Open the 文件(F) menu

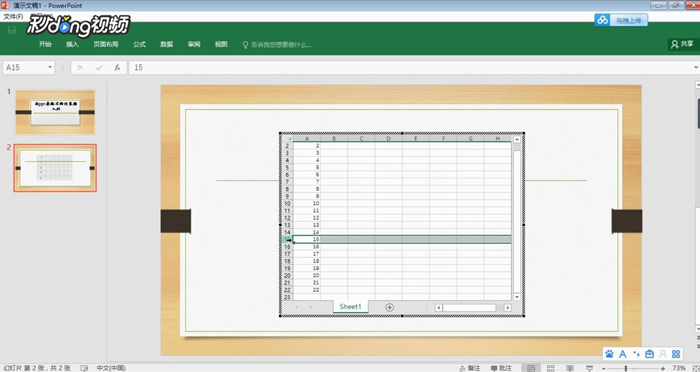coord(13,17)
